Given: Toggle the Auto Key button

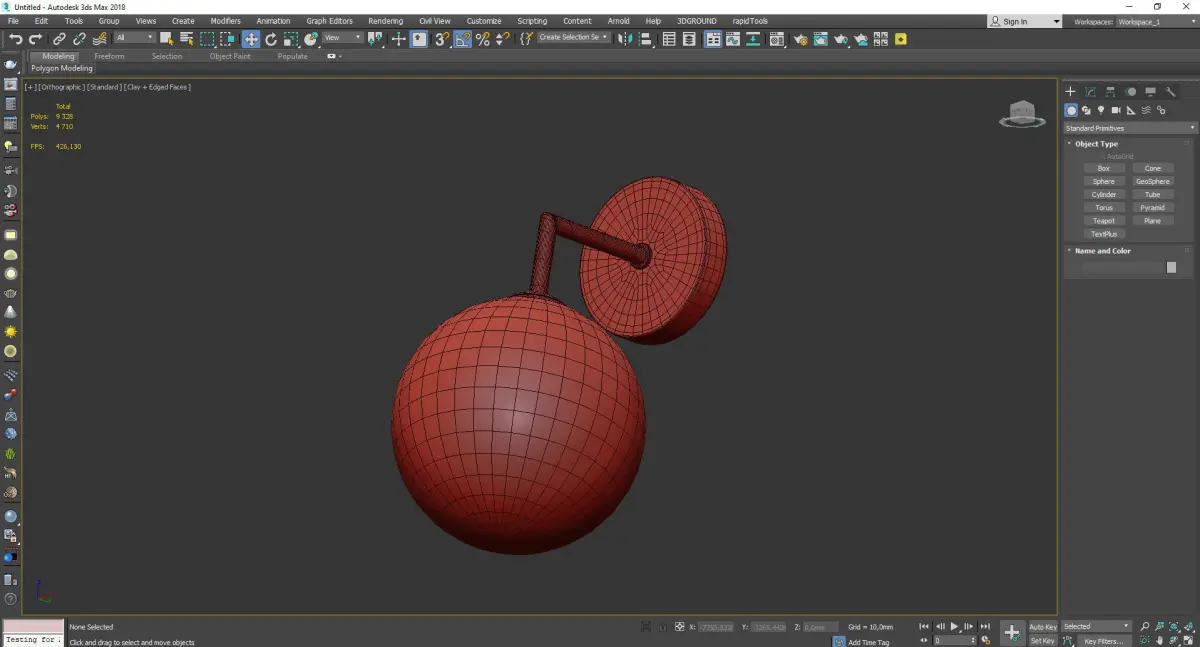Looking at the screenshot, I should 1043,627.
